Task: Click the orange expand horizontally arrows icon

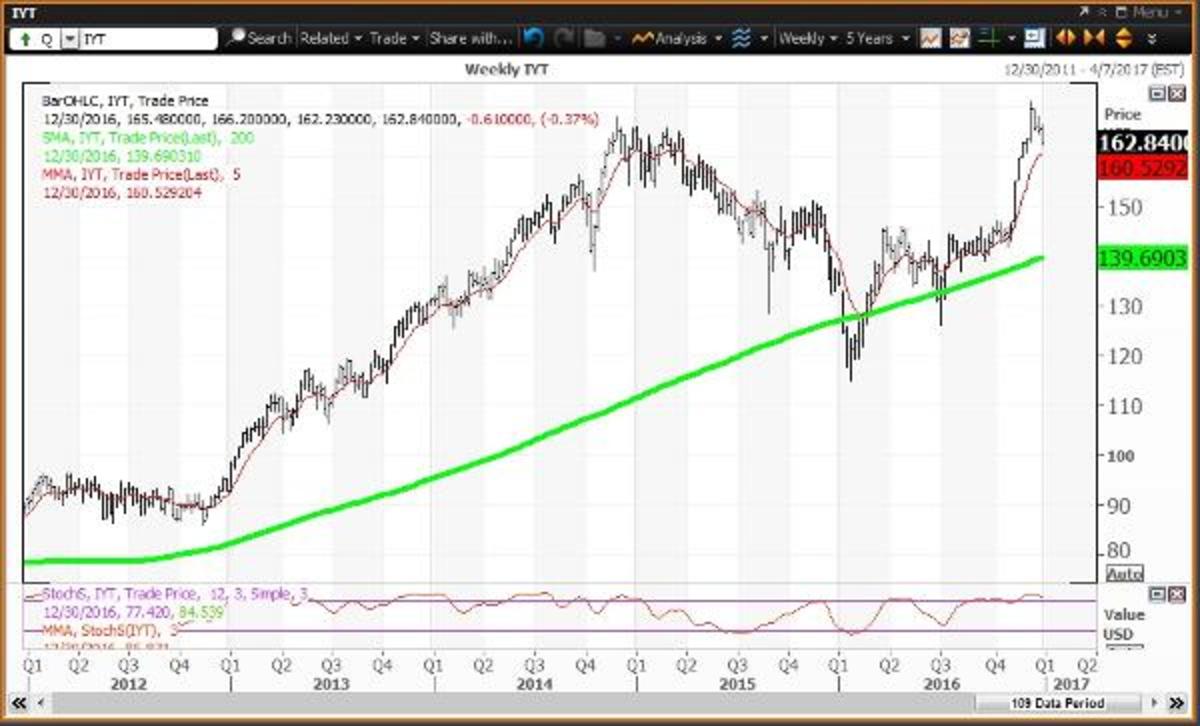Action: (1066, 38)
